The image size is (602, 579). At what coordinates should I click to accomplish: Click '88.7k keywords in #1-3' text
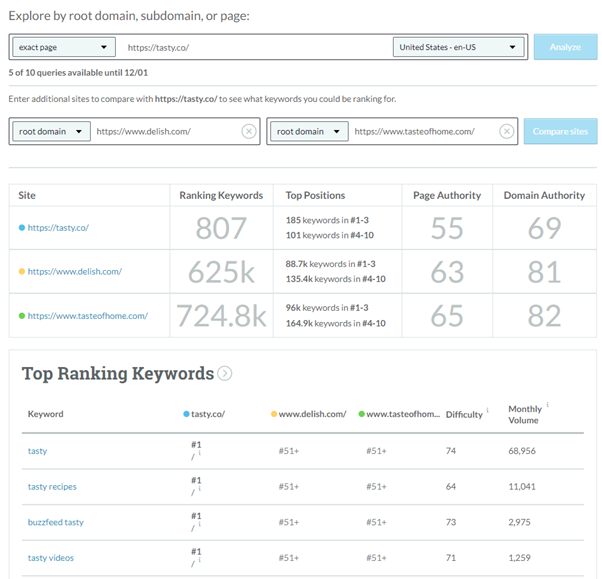(x=331, y=264)
